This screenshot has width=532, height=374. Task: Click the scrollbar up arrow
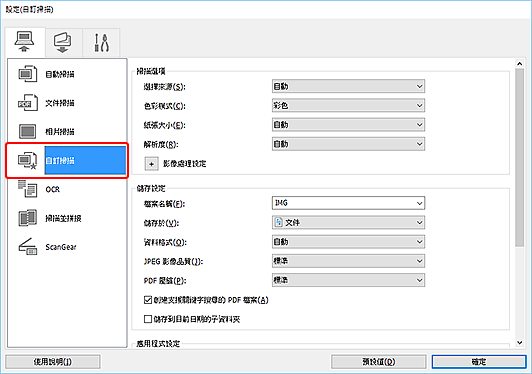pos(519,63)
